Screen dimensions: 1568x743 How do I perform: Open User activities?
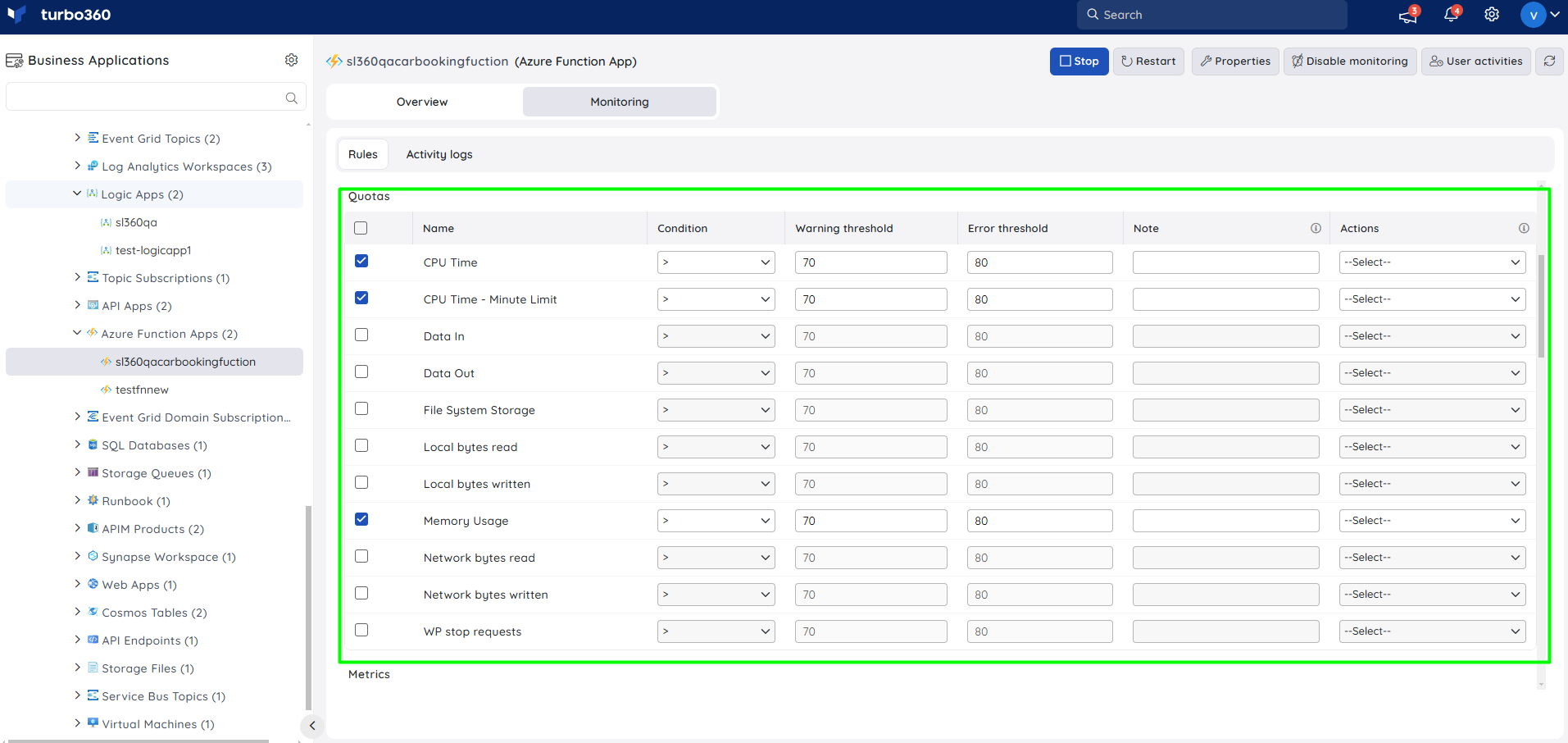1475,61
